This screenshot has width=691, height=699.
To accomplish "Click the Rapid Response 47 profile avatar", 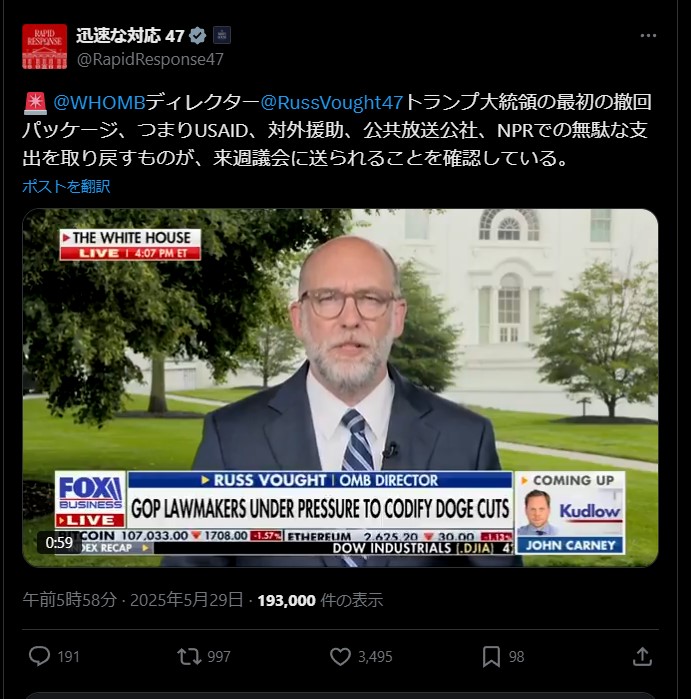I will coord(45,46).
